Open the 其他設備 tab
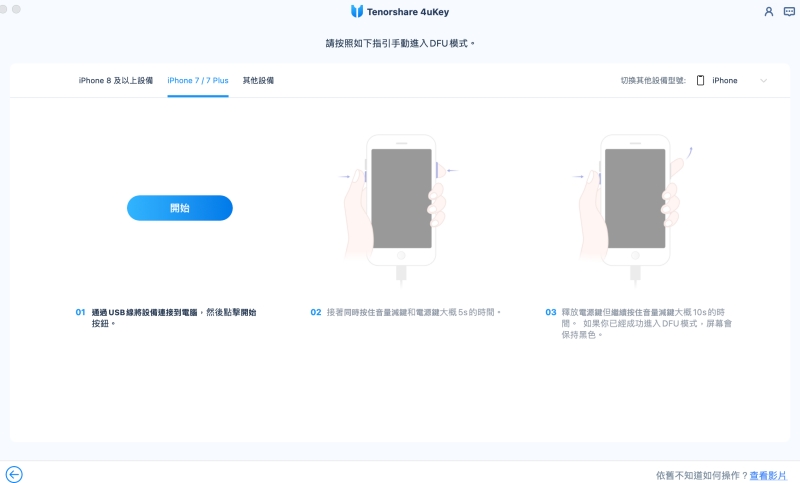The image size is (800, 483). [x=258, y=80]
